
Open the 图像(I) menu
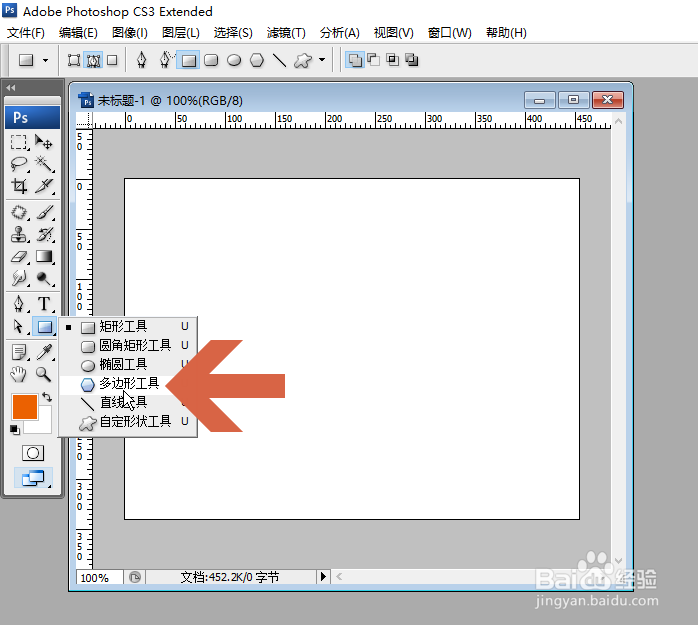coord(130,33)
